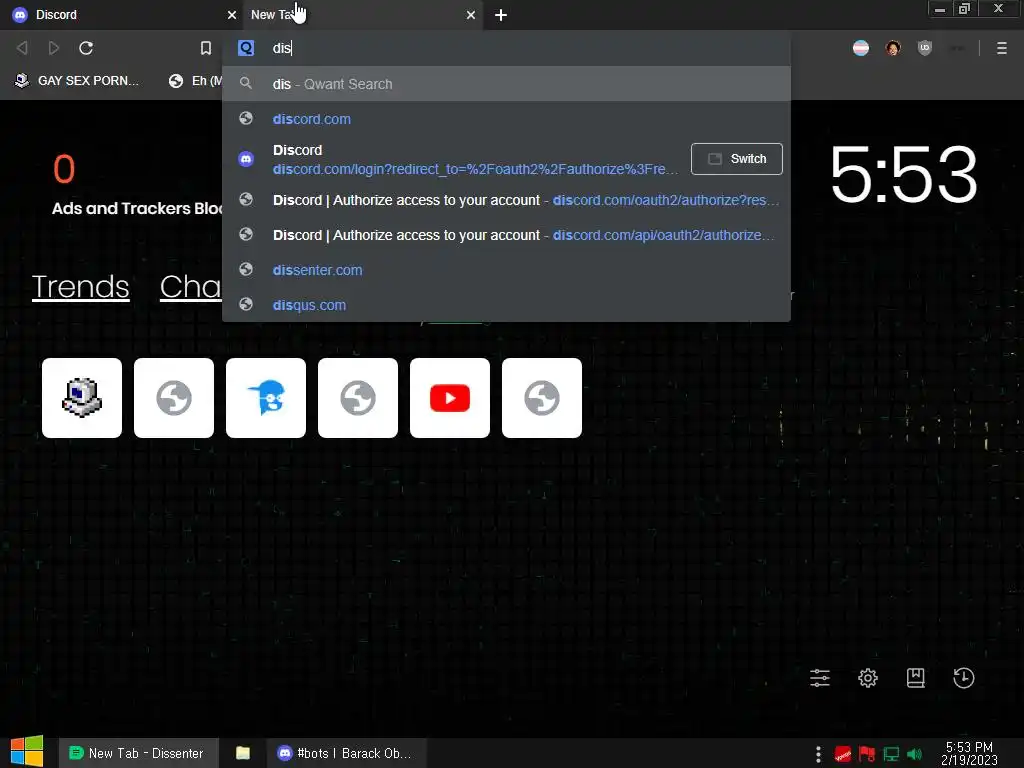Click the taskbar date and time
This screenshot has width=1024, height=768.
point(969,753)
